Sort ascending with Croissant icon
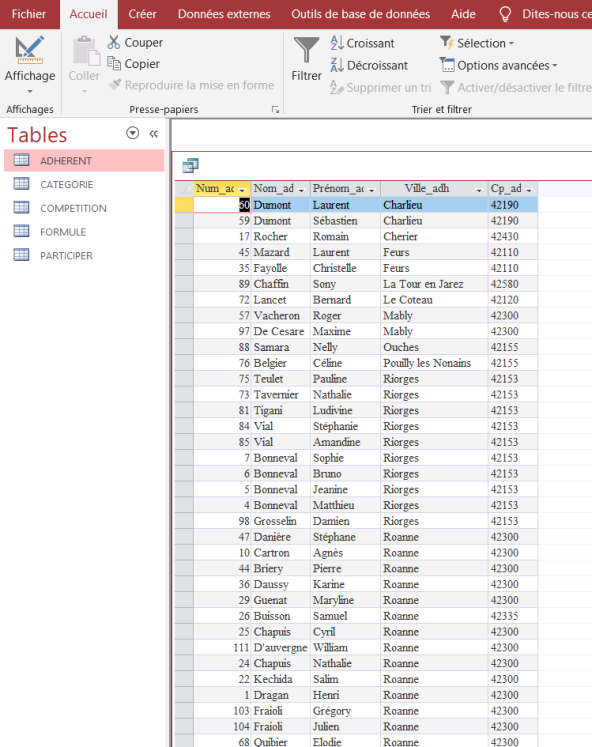592x747 pixels. pos(337,43)
